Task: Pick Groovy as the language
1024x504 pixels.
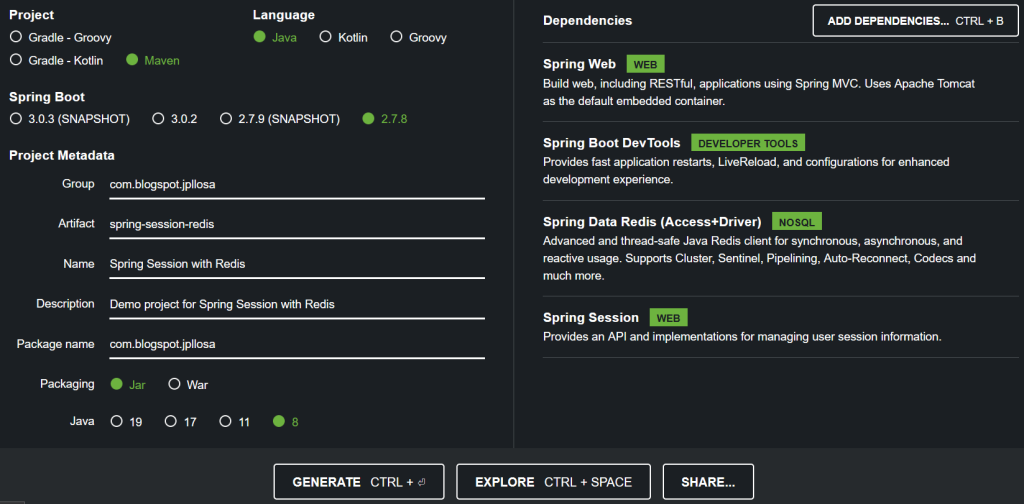Action: 397,37
